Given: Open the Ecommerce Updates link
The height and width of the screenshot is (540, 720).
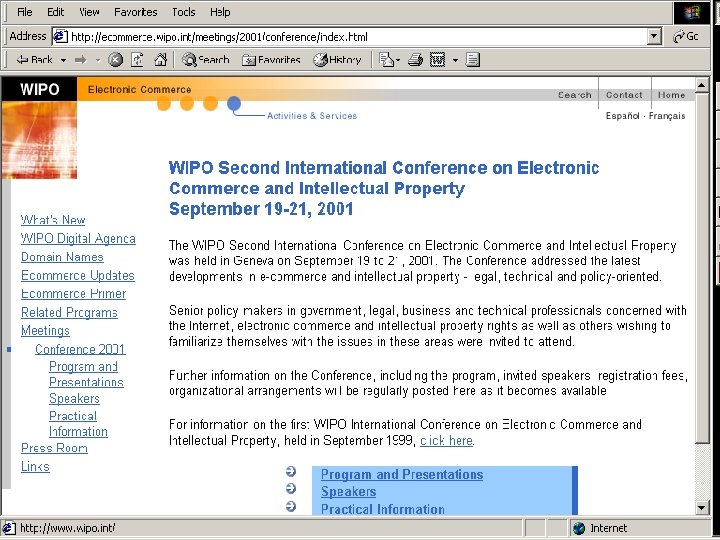Looking at the screenshot, I should (78, 276).
